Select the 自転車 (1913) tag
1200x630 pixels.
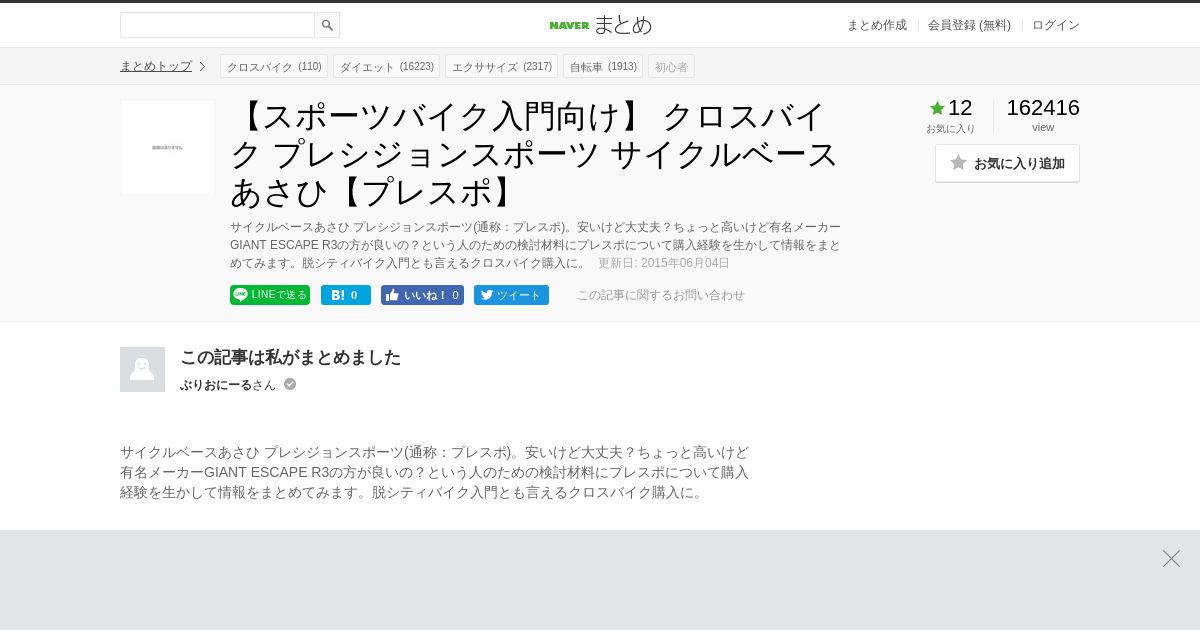click(603, 67)
